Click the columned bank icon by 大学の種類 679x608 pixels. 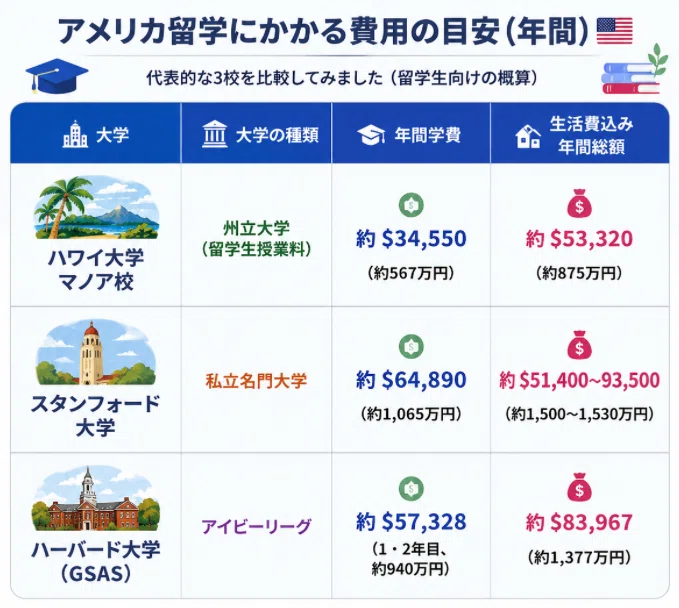pyautogui.click(x=214, y=134)
